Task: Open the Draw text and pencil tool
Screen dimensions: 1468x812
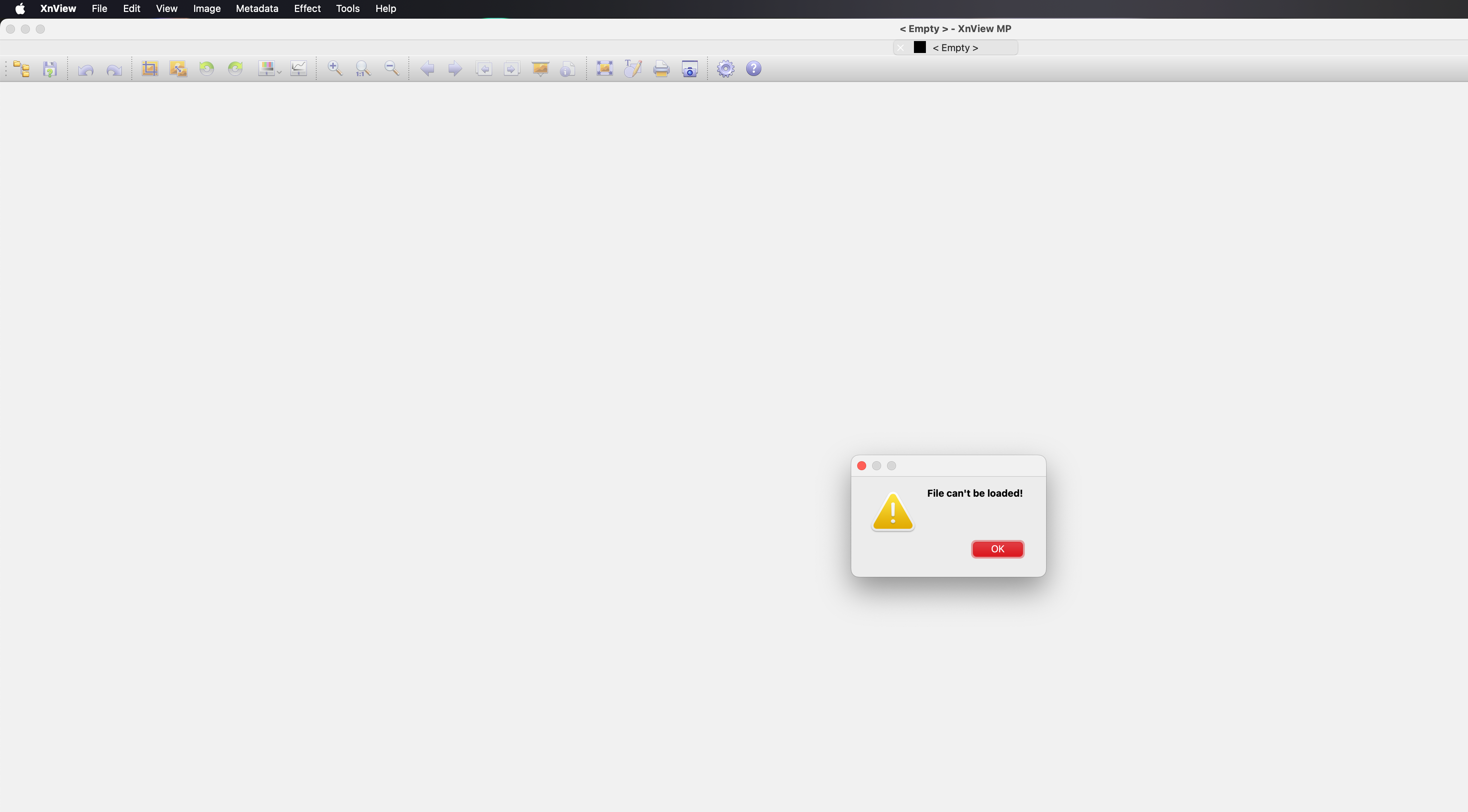Action: coord(632,69)
